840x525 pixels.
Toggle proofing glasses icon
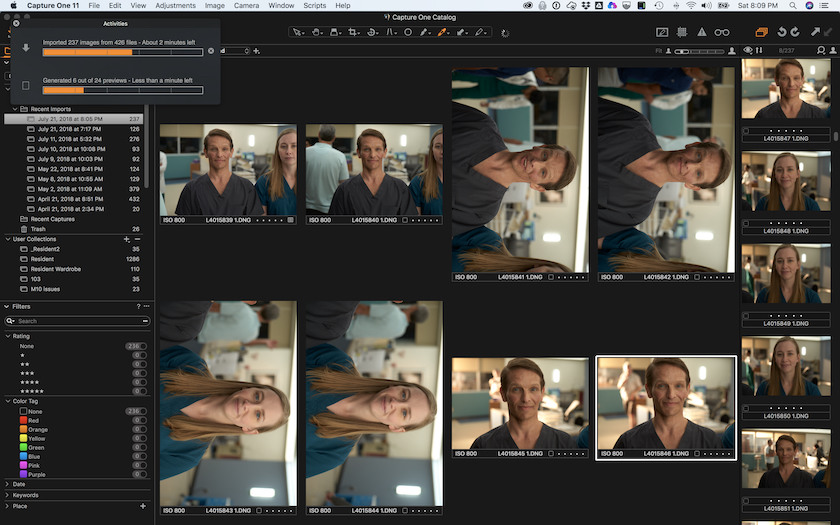[x=722, y=32]
